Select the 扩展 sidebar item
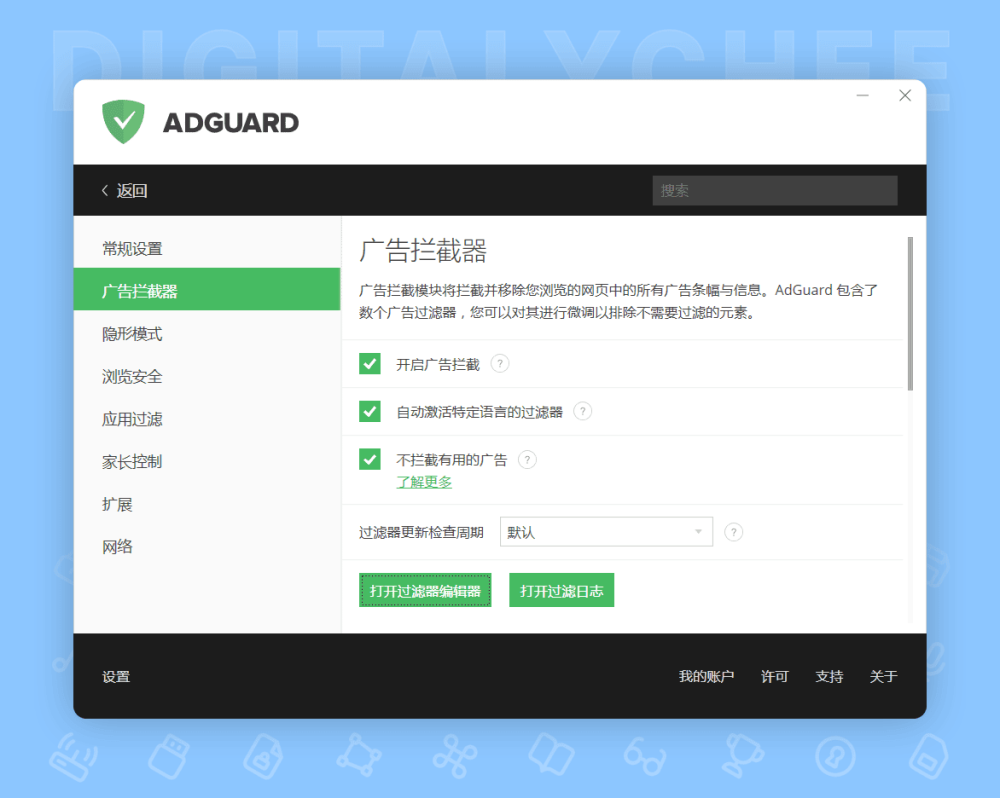This screenshot has width=1000, height=798. tap(207, 505)
